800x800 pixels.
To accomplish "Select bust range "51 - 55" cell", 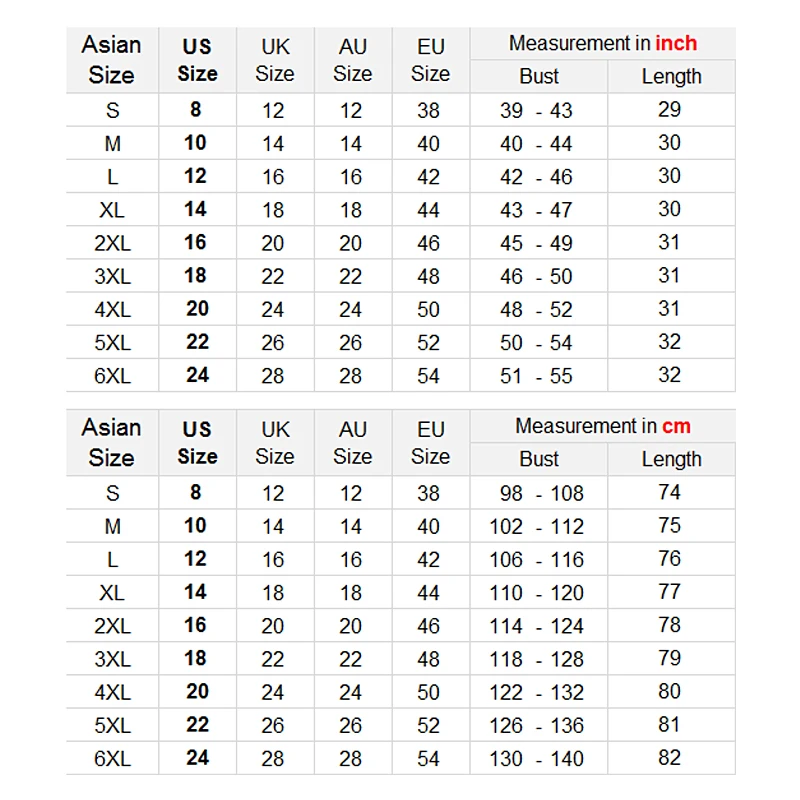I will tap(537, 375).
